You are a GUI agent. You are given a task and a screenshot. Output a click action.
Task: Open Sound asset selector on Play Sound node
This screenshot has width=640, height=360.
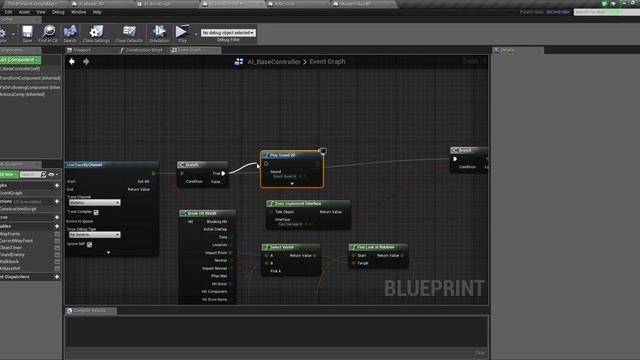285,176
